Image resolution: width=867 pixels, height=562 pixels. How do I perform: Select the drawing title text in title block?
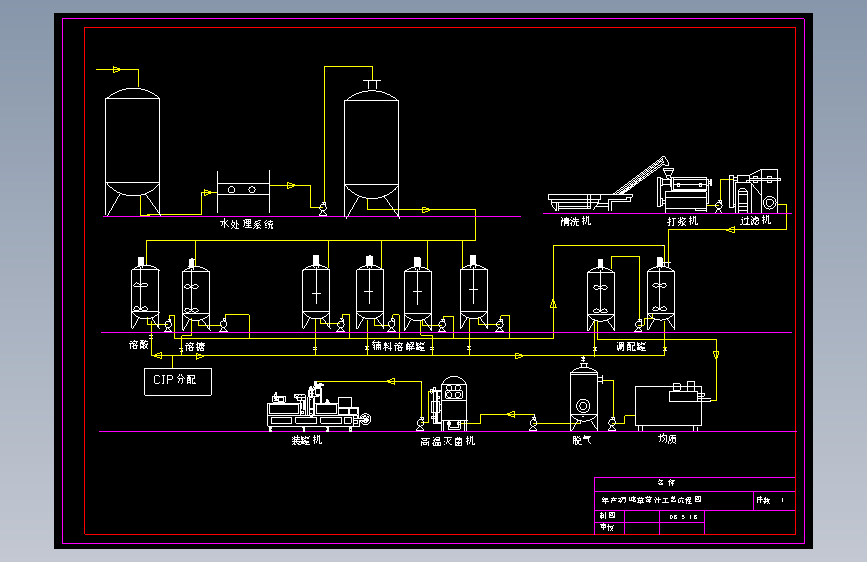(x=651, y=500)
